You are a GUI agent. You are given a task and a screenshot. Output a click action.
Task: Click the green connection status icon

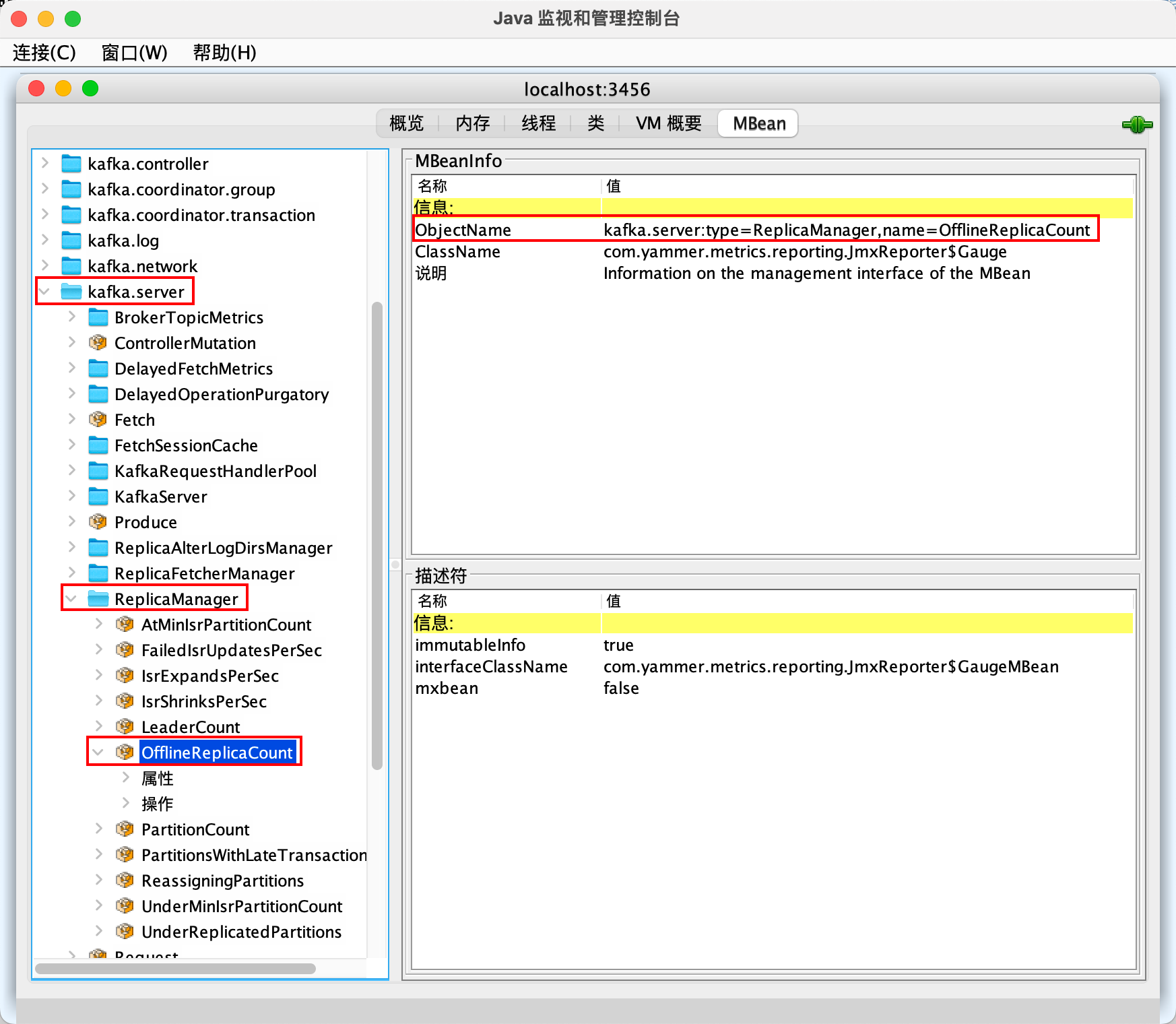pos(1137,125)
